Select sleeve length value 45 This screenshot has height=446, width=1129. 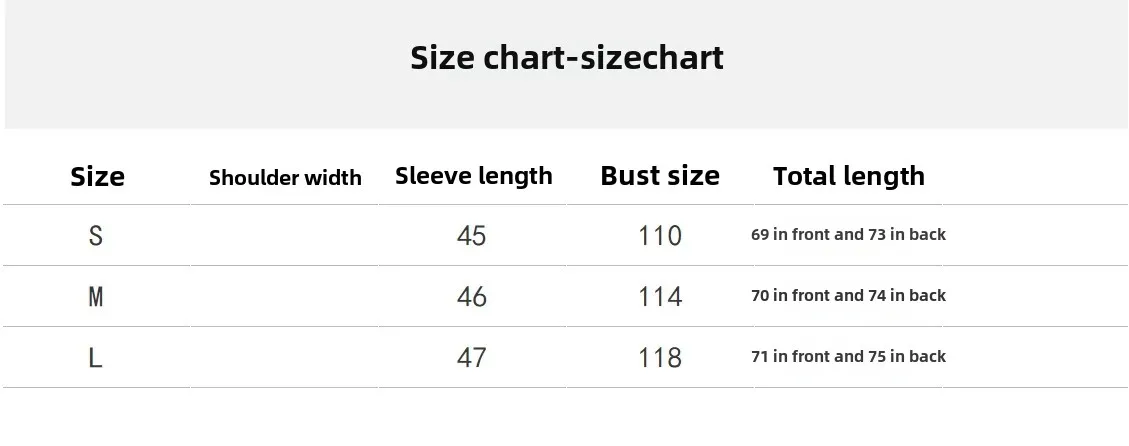[471, 236]
